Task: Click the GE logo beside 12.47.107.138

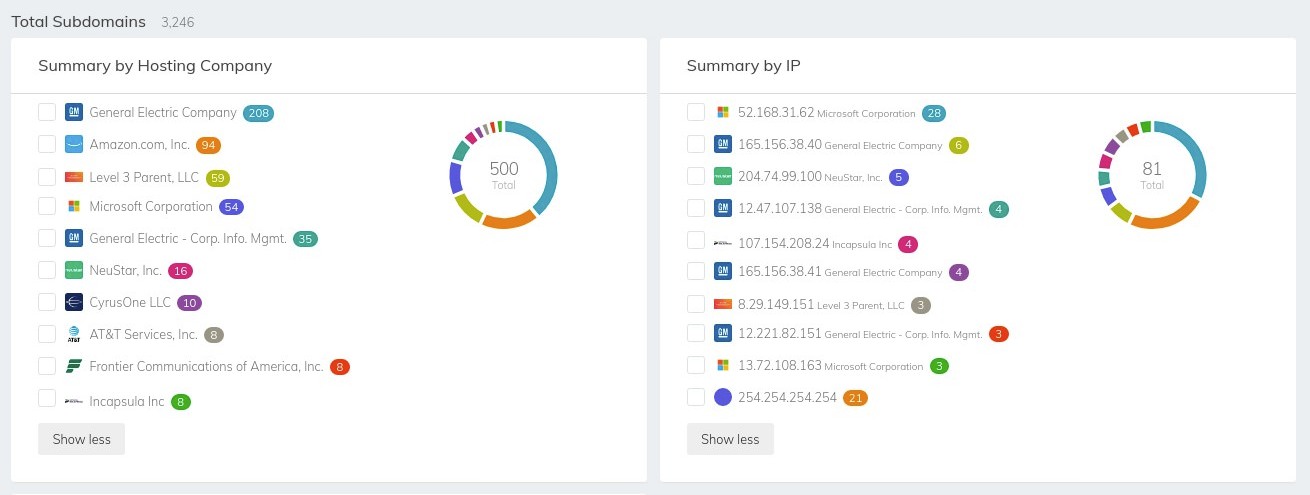Action: pyautogui.click(x=723, y=208)
